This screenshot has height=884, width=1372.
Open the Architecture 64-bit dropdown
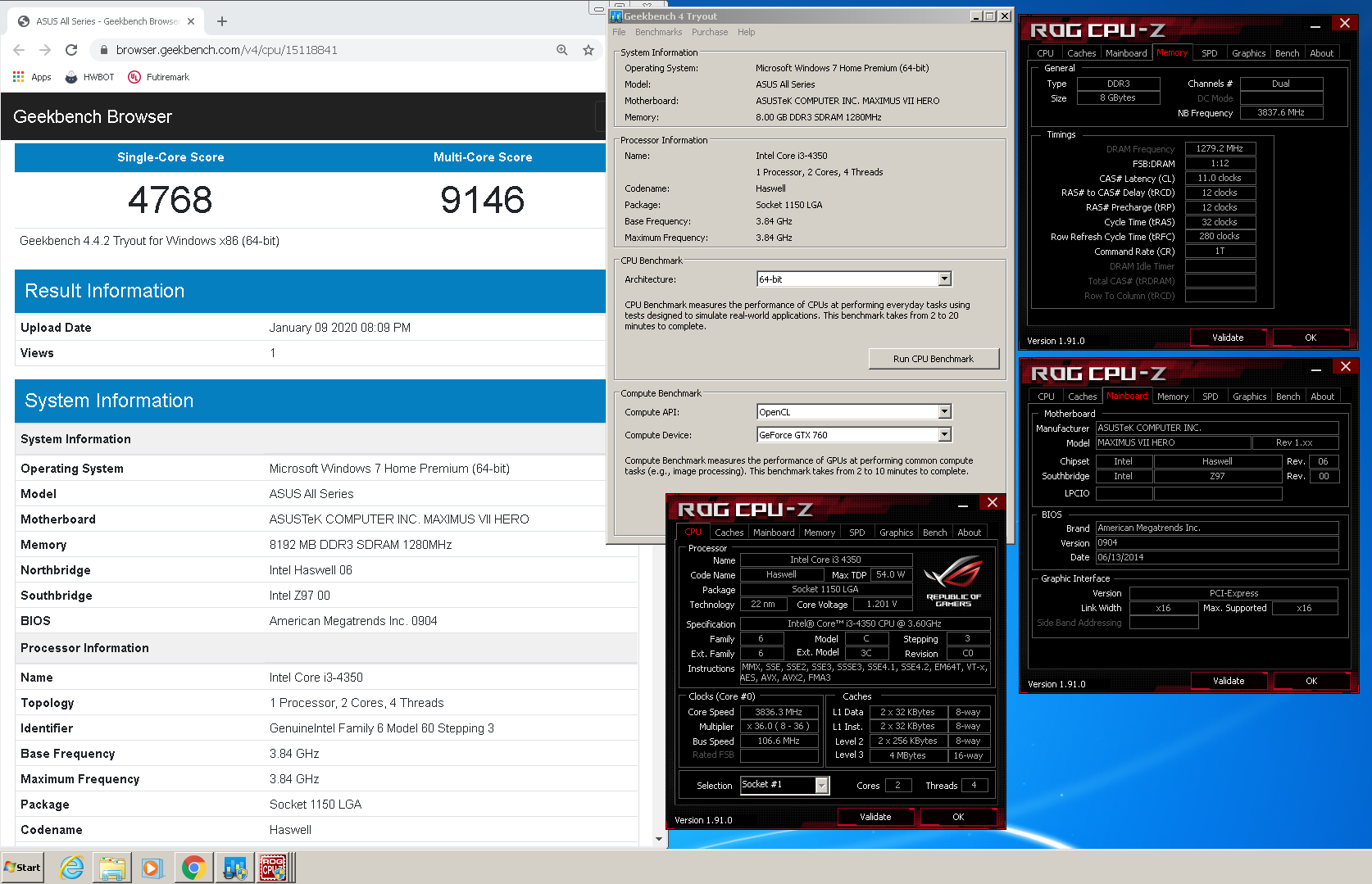(x=945, y=279)
